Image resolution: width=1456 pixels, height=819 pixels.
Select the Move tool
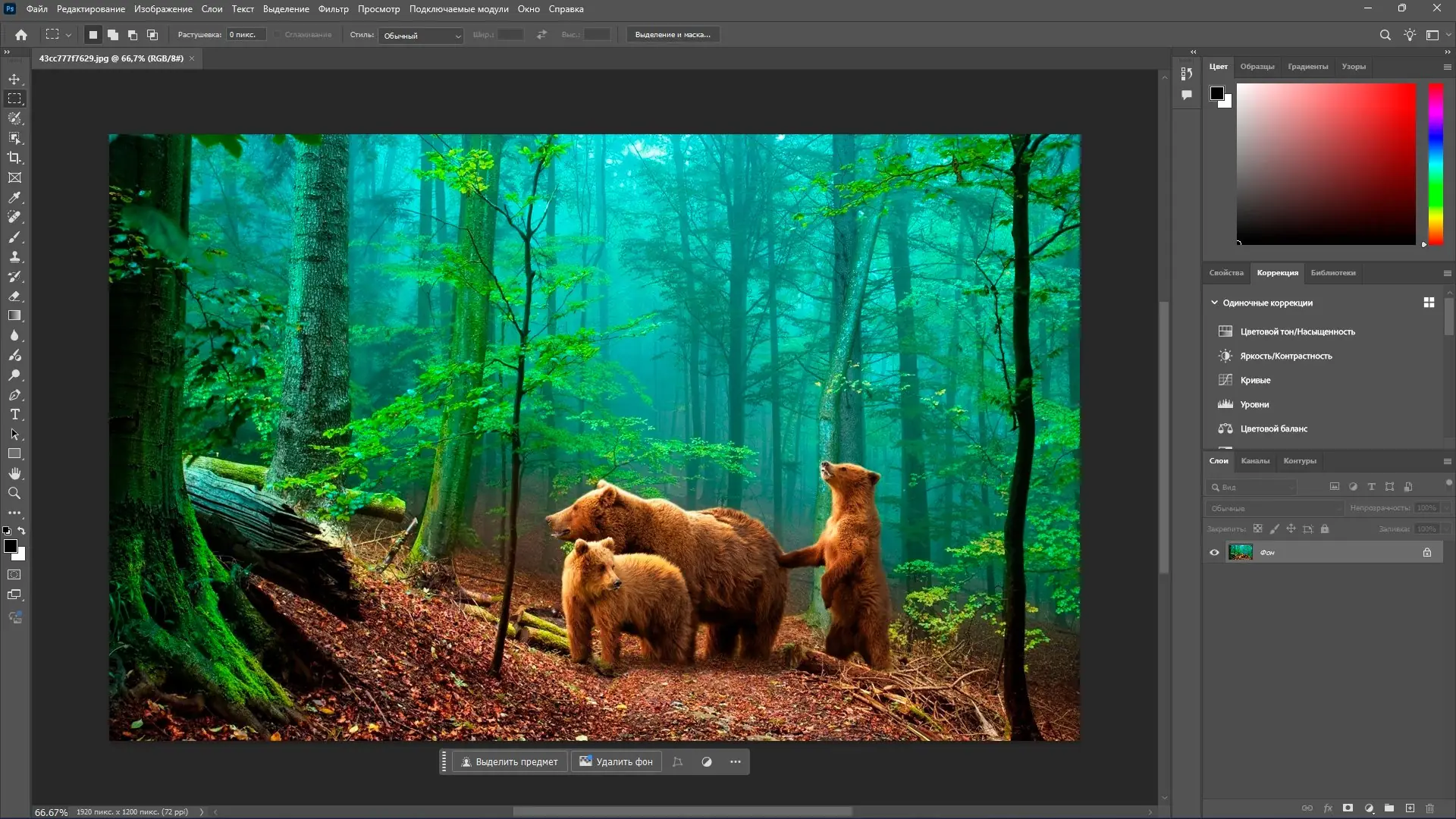pos(14,79)
